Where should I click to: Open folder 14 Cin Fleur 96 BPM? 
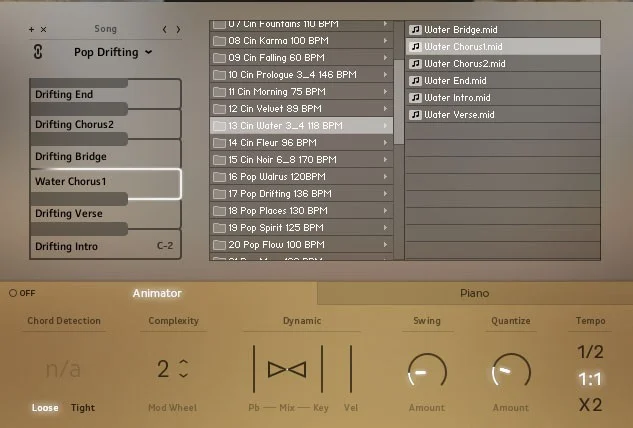coord(301,143)
